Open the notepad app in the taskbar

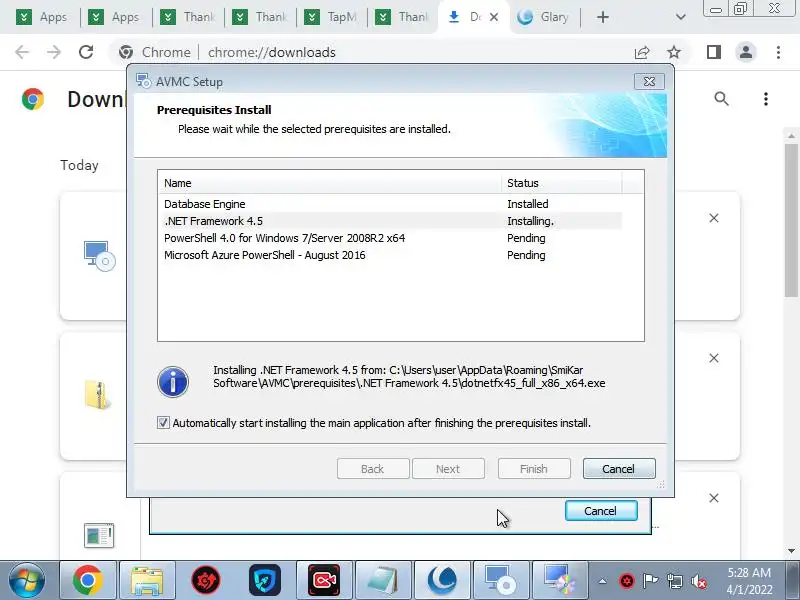click(383, 580)
